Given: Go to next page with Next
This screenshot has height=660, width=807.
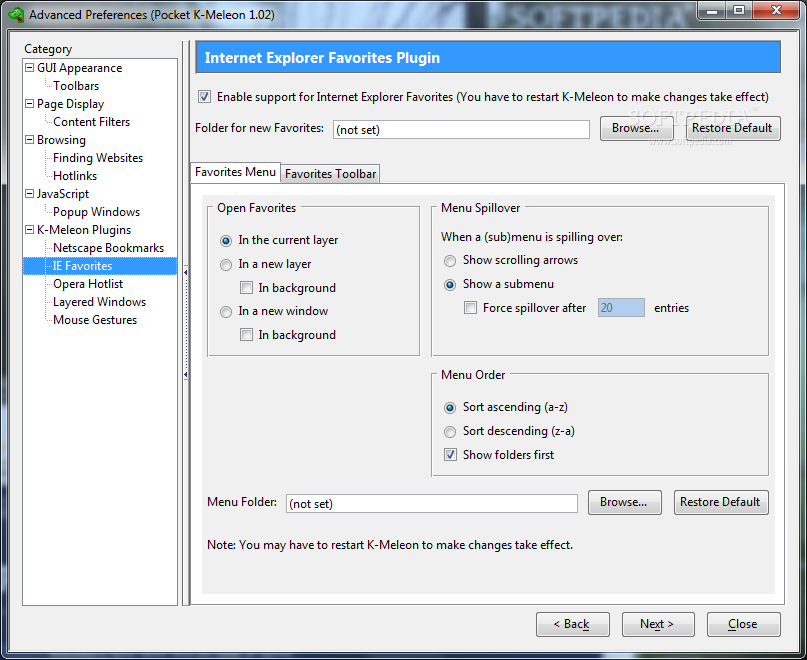Looking at the screenshot, I should click(658, 624).
